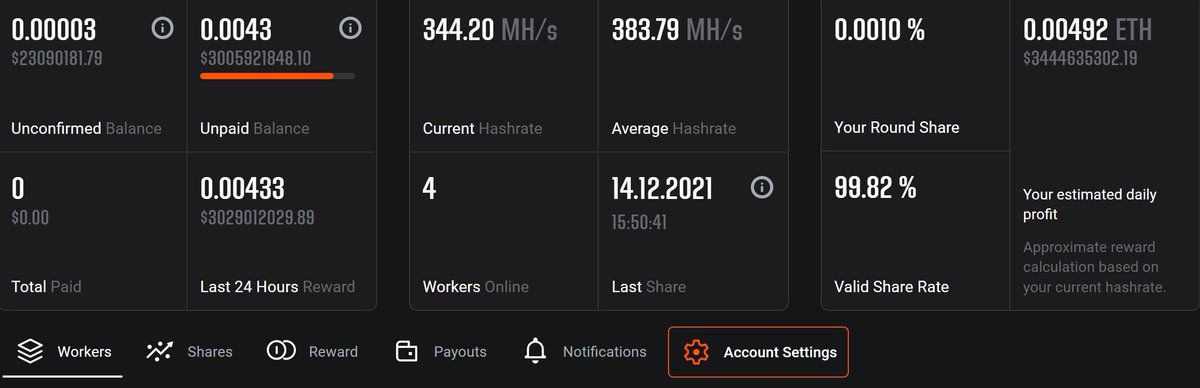The width and height of the screenshot is (1200, 388).
Task: Switch to the Shares tab
Action: pos(189,351)
